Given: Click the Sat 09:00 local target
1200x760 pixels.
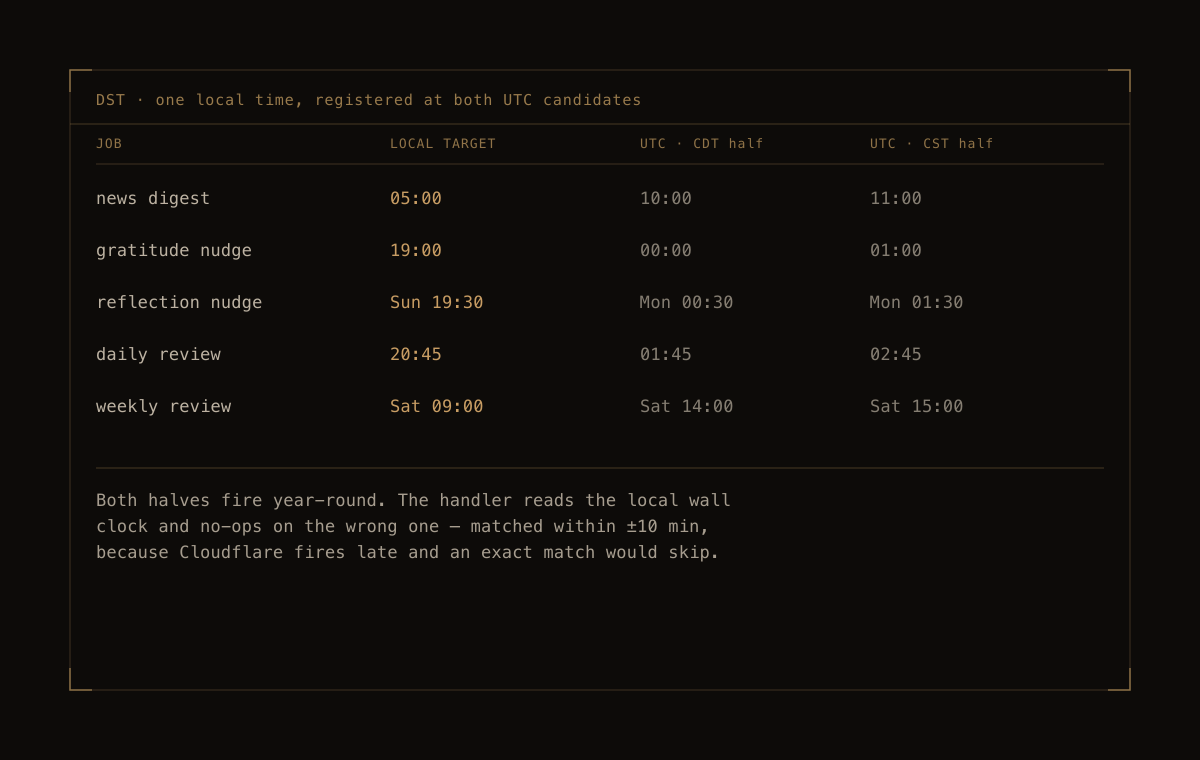Looking at the screenshot, I should (x=437, y=406).
